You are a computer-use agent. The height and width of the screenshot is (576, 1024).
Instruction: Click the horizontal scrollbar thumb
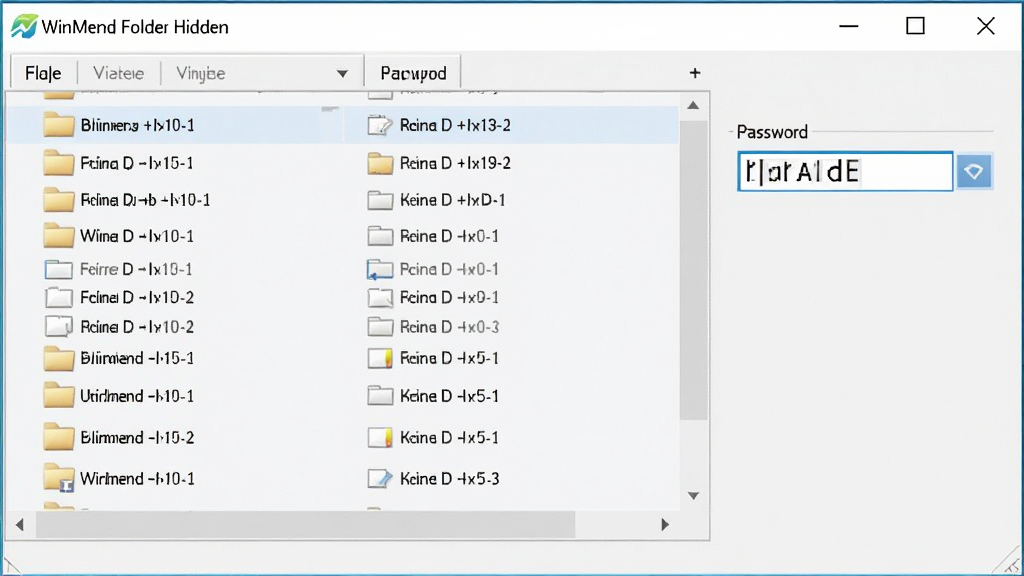click(x=306, y=524)
